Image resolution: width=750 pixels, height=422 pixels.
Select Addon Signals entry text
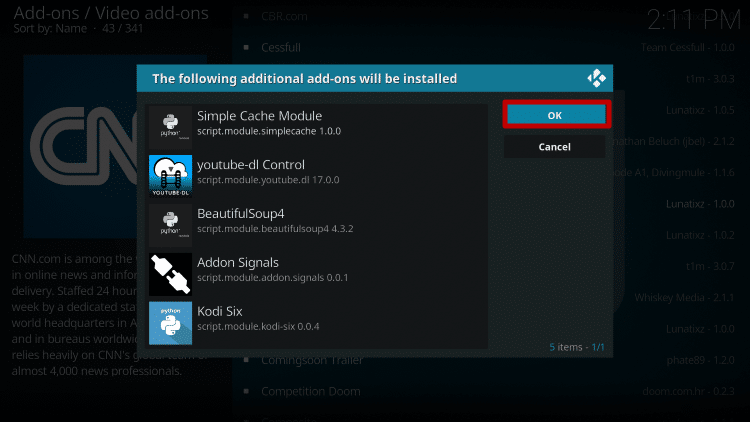coord(238,262)
